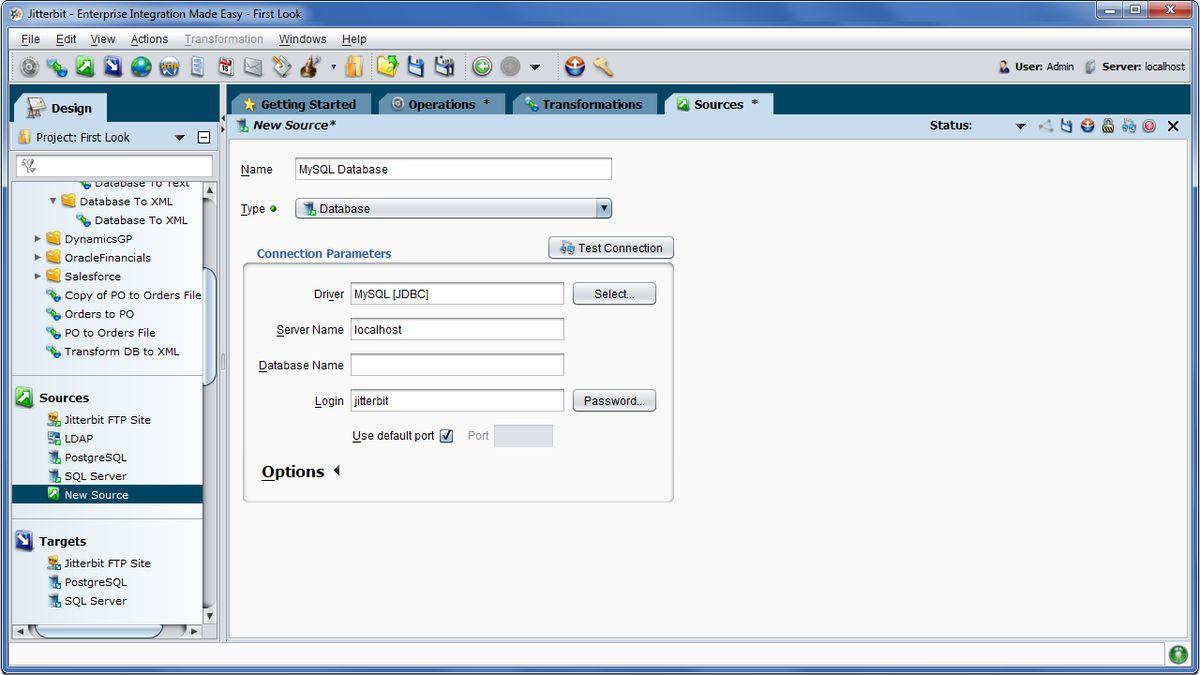
Task: Click the greyed forward navigation button
Action: pyautogui.click(x=510, y=67)
